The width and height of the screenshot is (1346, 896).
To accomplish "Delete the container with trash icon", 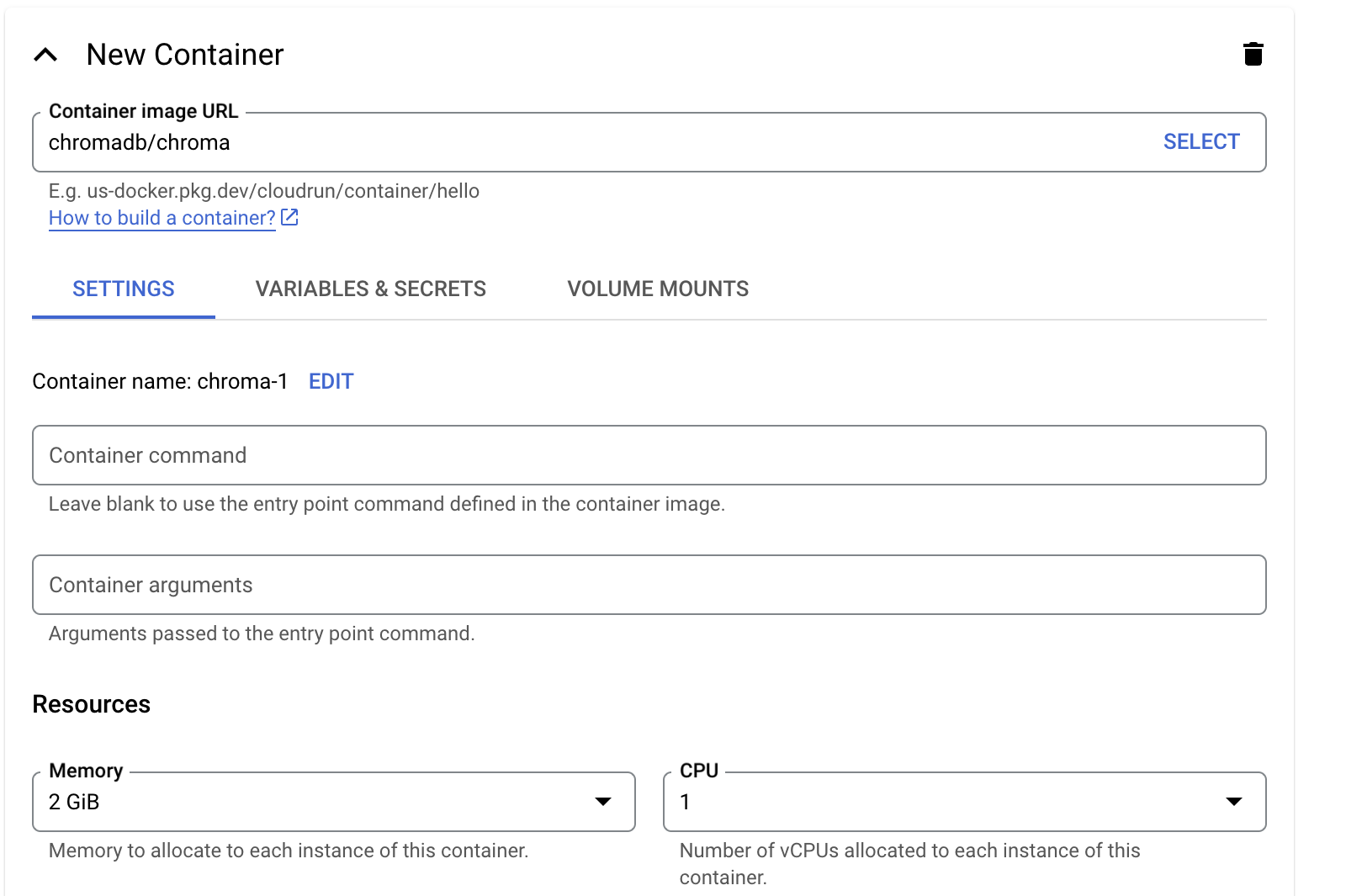I will pyautogui.click(x=1253, y=54).
